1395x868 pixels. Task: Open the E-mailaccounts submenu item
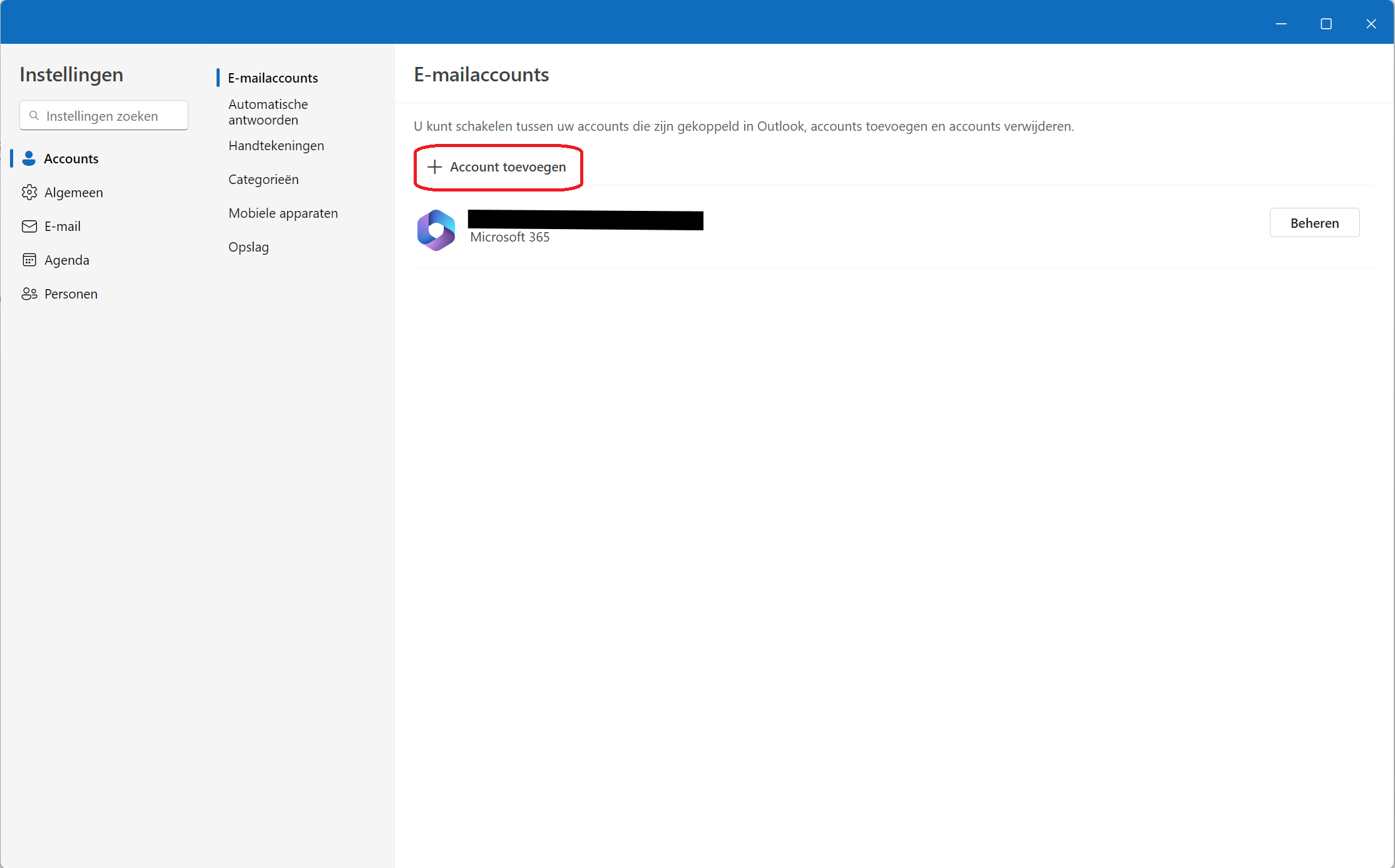point(273,78)
